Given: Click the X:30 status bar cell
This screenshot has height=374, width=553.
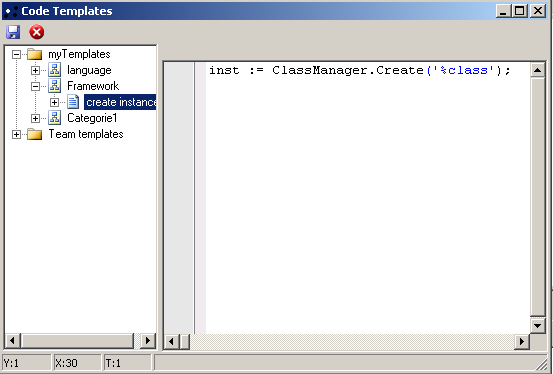Looking at the screenshot, I should 77,363.
